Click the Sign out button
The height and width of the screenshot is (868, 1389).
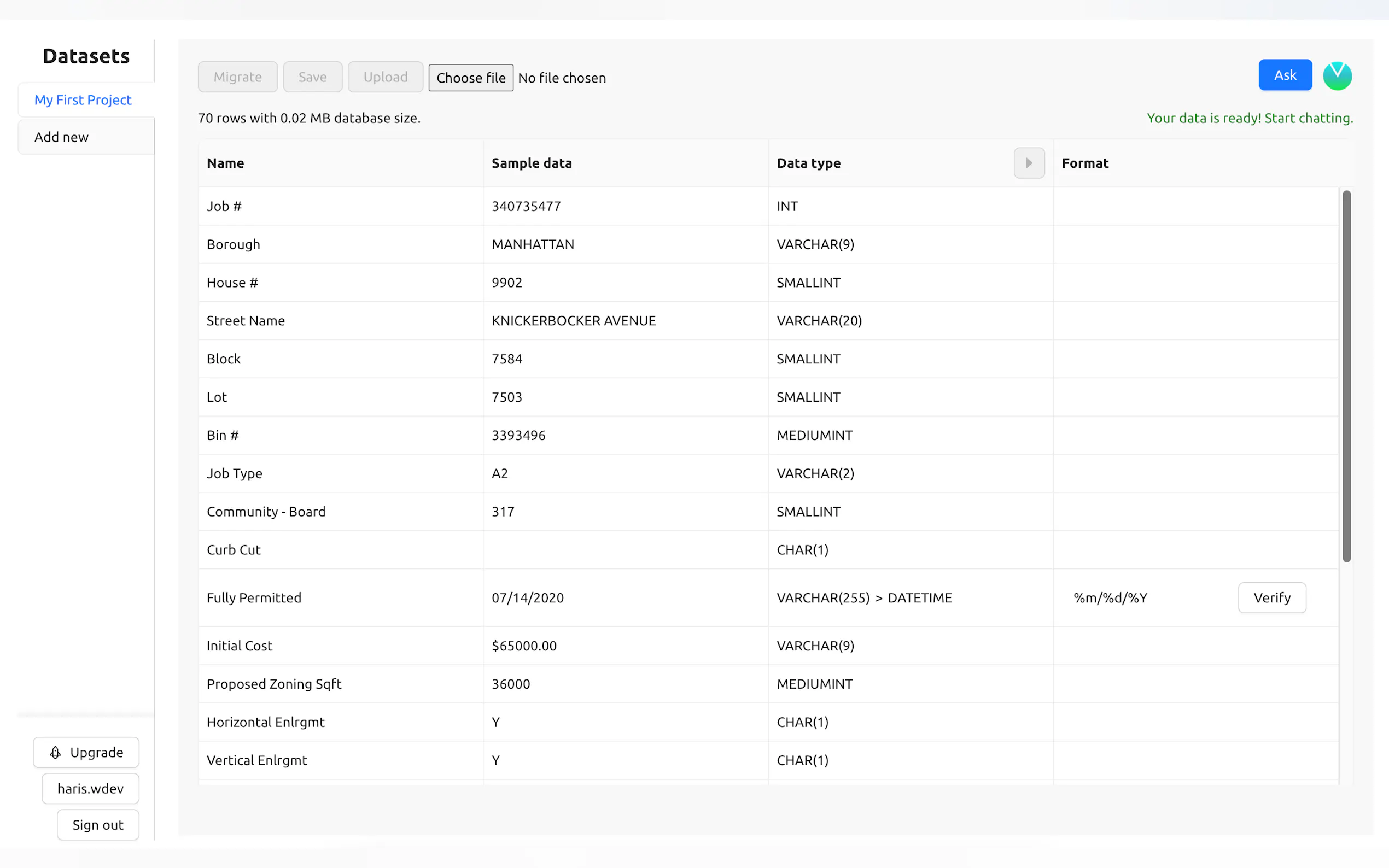98,824
